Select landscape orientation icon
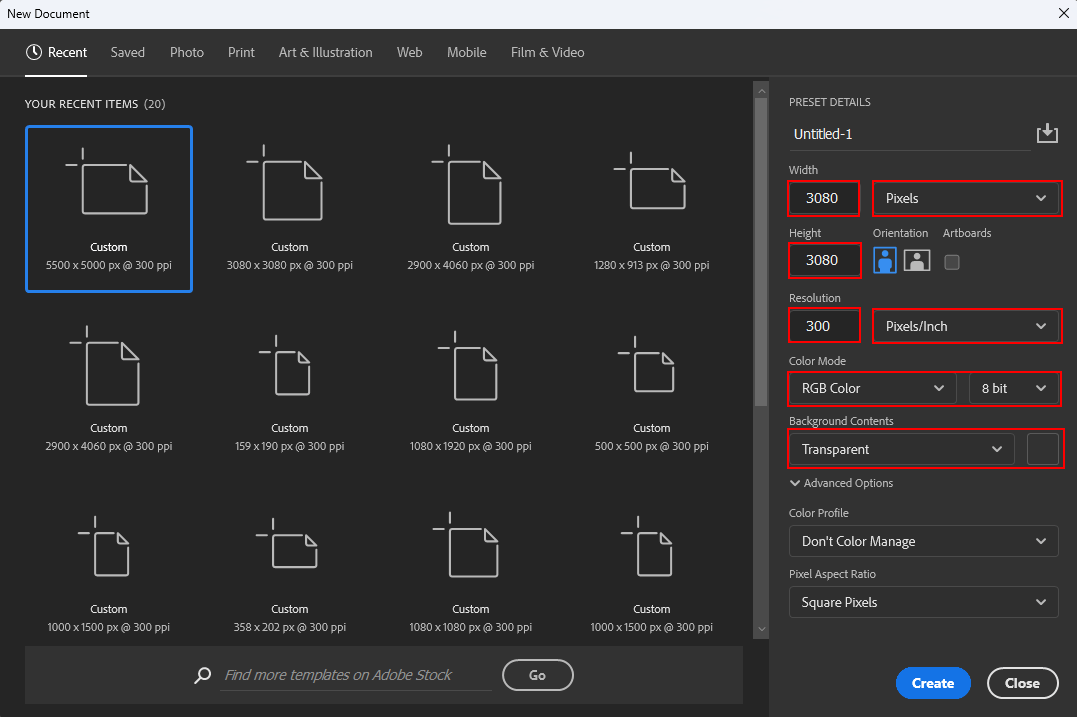Viewport: 1077px width, 717px height. point(917,261)
